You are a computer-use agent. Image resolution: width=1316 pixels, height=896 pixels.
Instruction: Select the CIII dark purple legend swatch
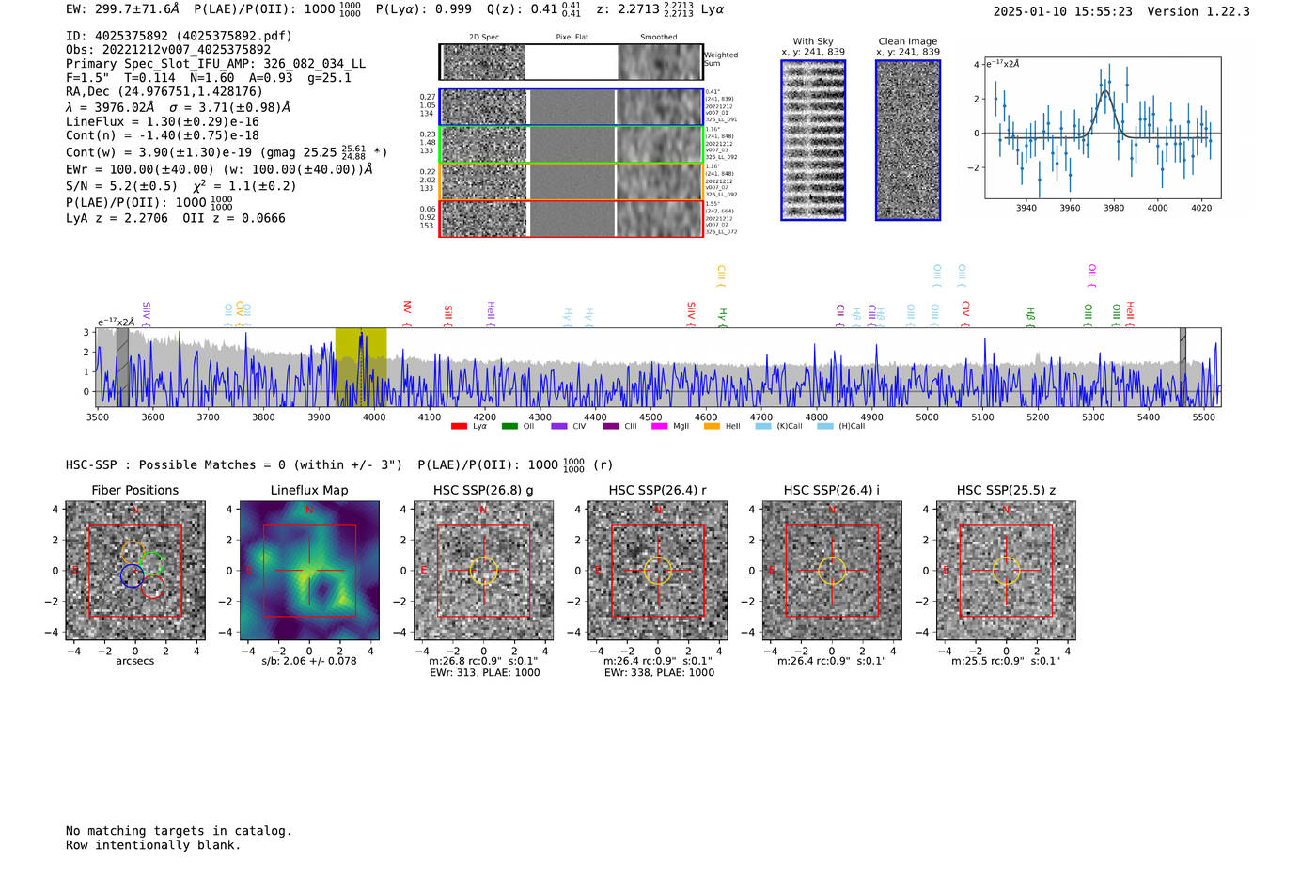[x=611, y=426]
